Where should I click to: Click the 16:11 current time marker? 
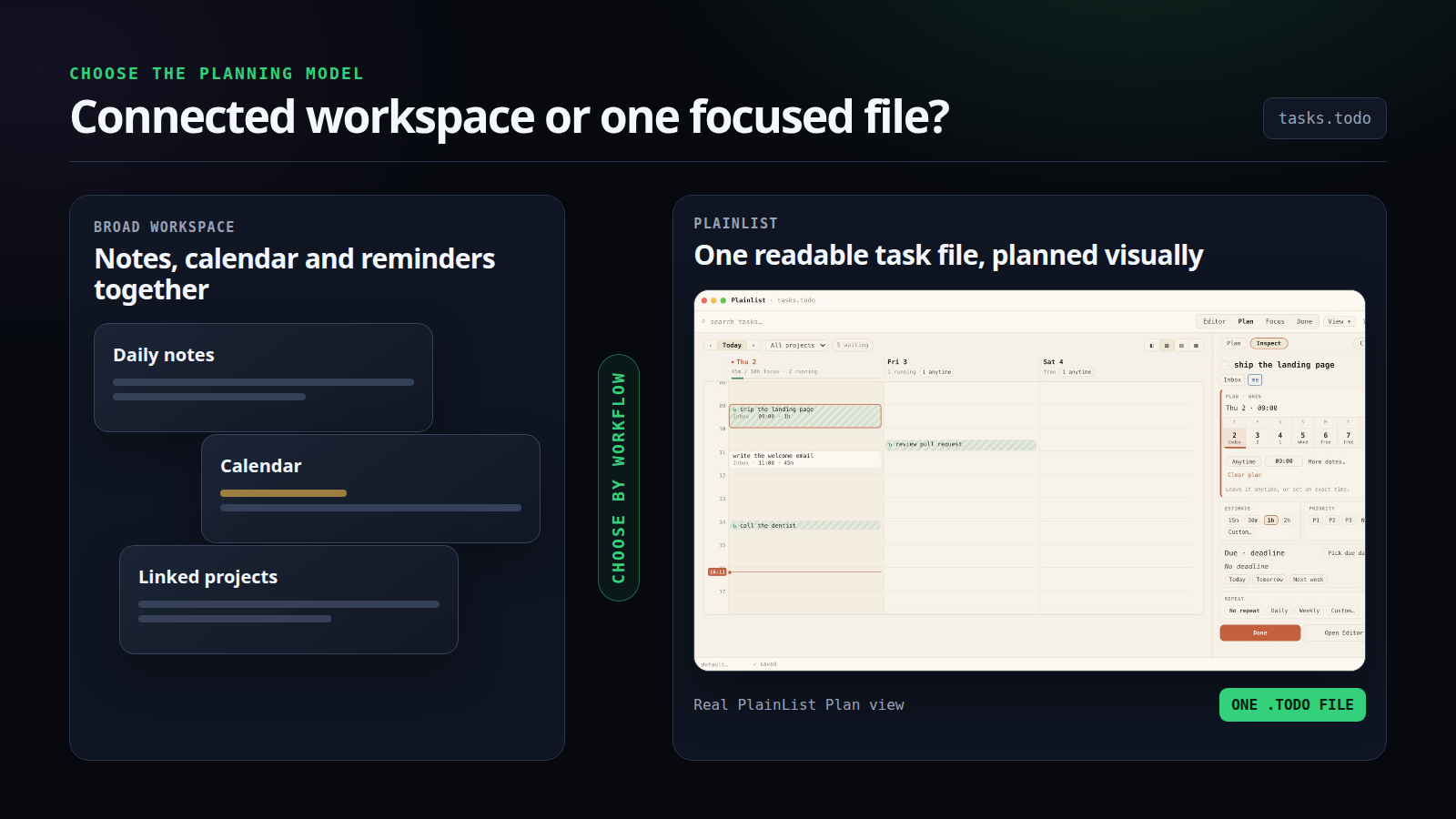(717, 571)
